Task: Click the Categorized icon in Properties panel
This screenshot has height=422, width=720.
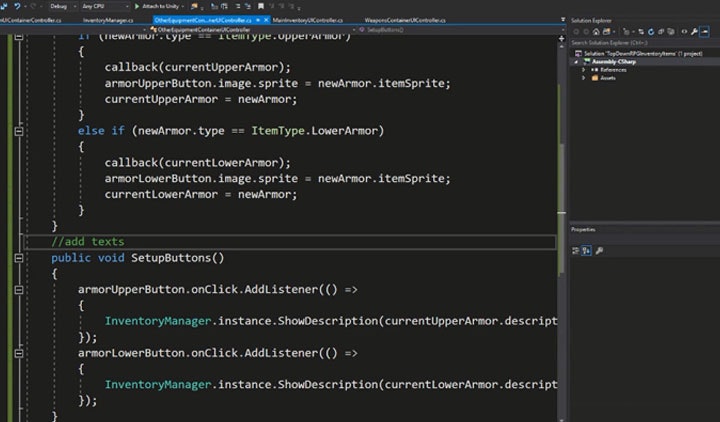Action: (x=575, y=250)
